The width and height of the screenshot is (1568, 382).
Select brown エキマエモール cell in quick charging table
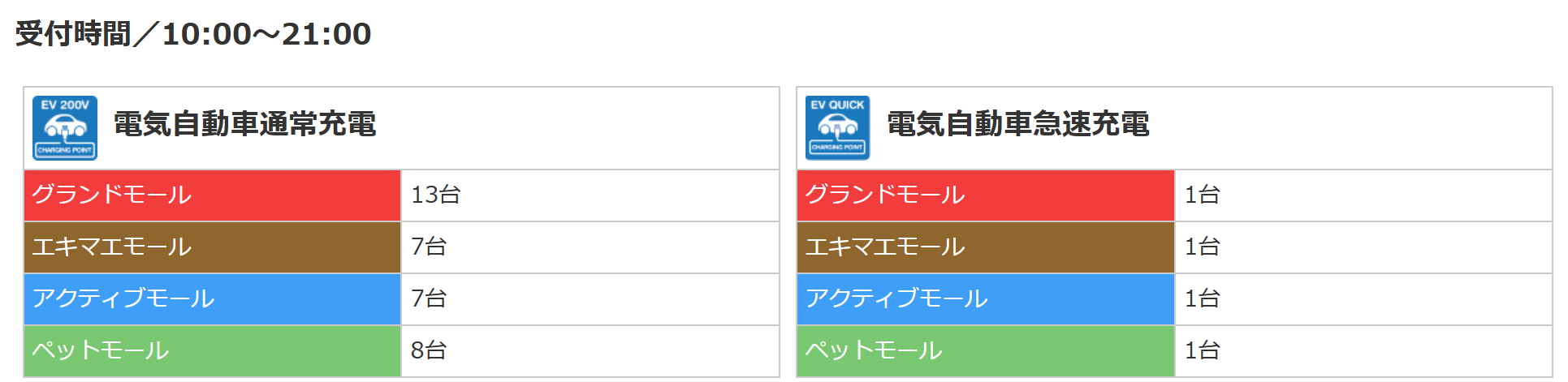[985, 247]
